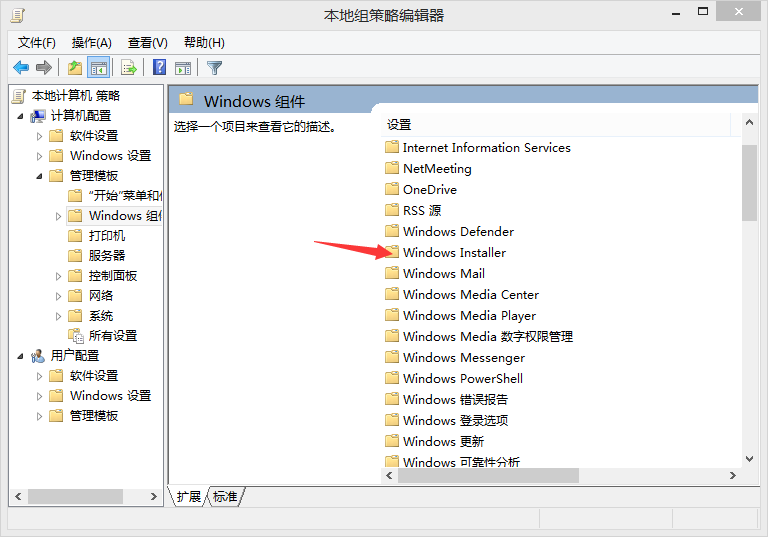Viewport: 768px width, 537px height.
Task: Click the Forward arrow toolbar icon
Action: [x=44, y=67]
